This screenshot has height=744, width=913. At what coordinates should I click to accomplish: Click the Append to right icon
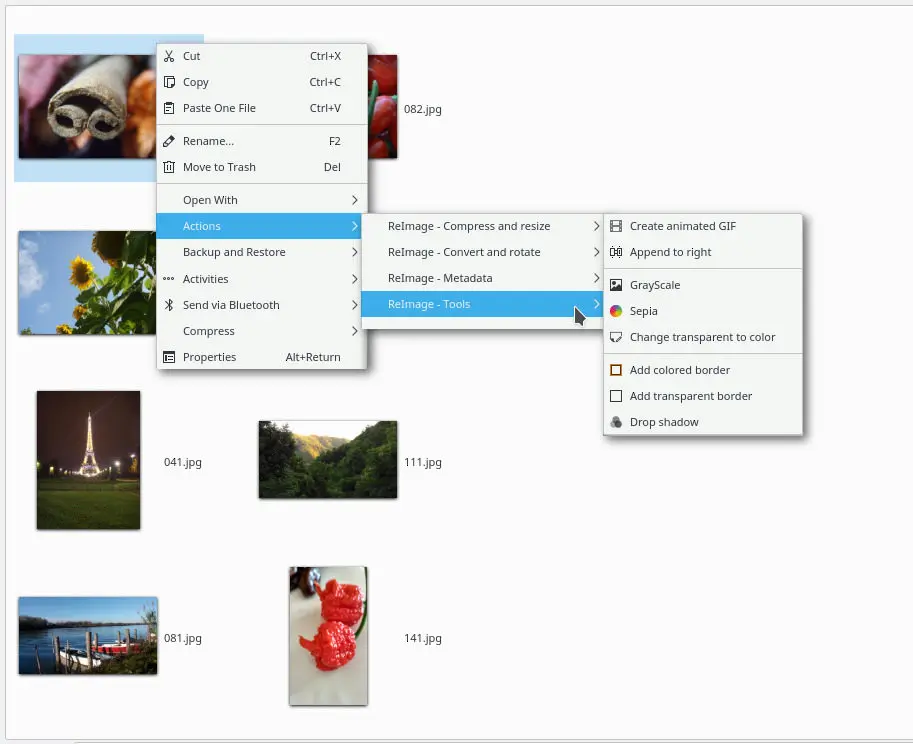(x=616, y=252)
